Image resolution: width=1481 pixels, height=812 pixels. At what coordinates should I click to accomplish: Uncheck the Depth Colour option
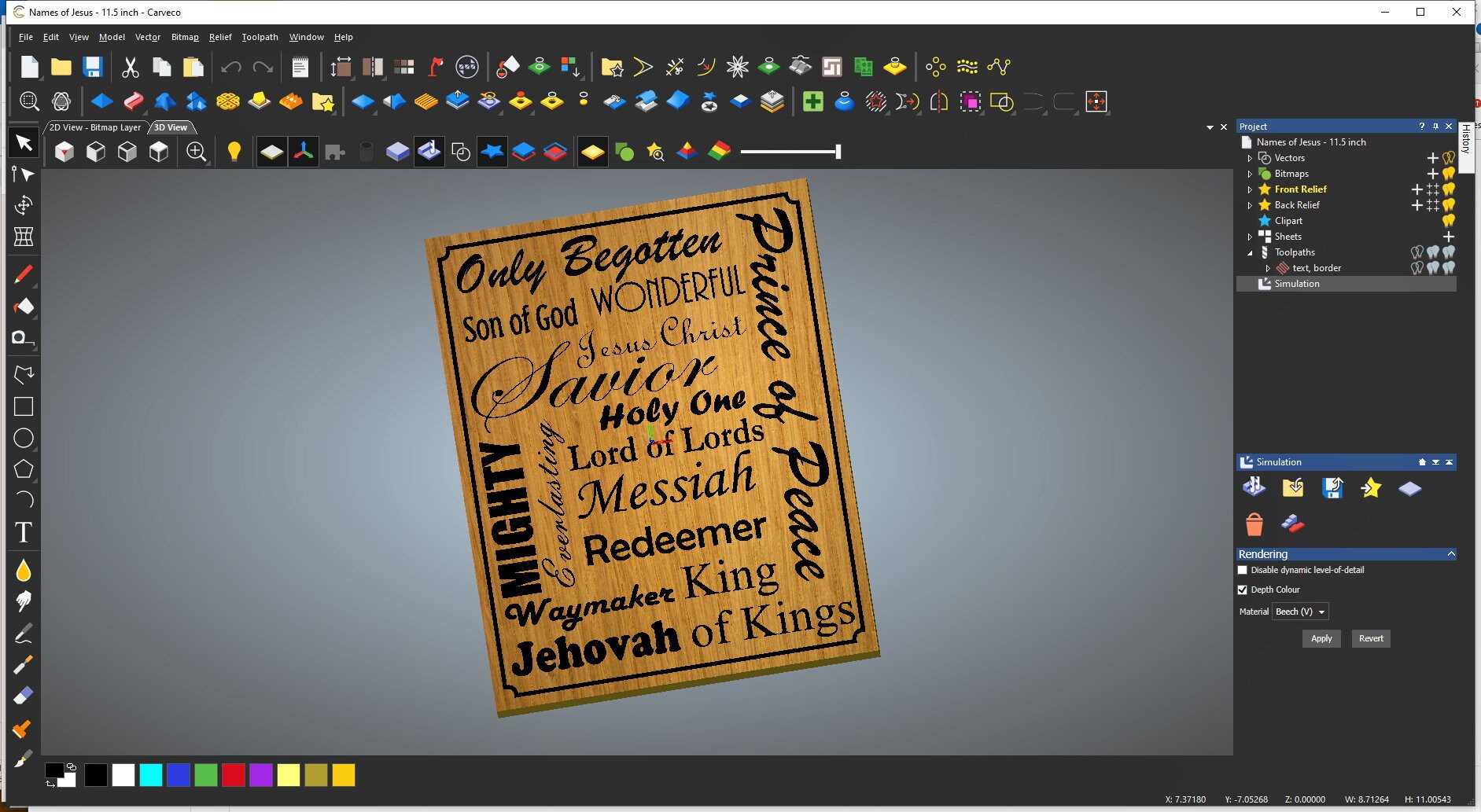point(1243,590)
